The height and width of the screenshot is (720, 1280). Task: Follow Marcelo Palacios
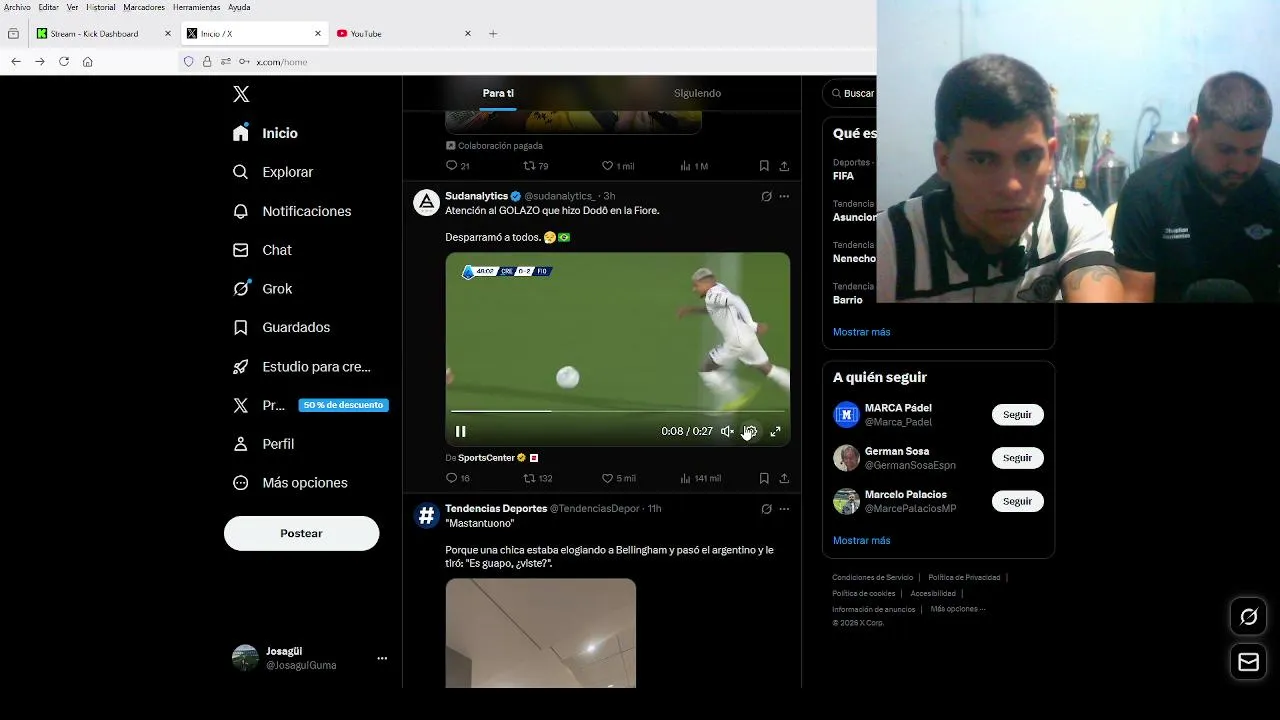click(x=1017, y=501)
